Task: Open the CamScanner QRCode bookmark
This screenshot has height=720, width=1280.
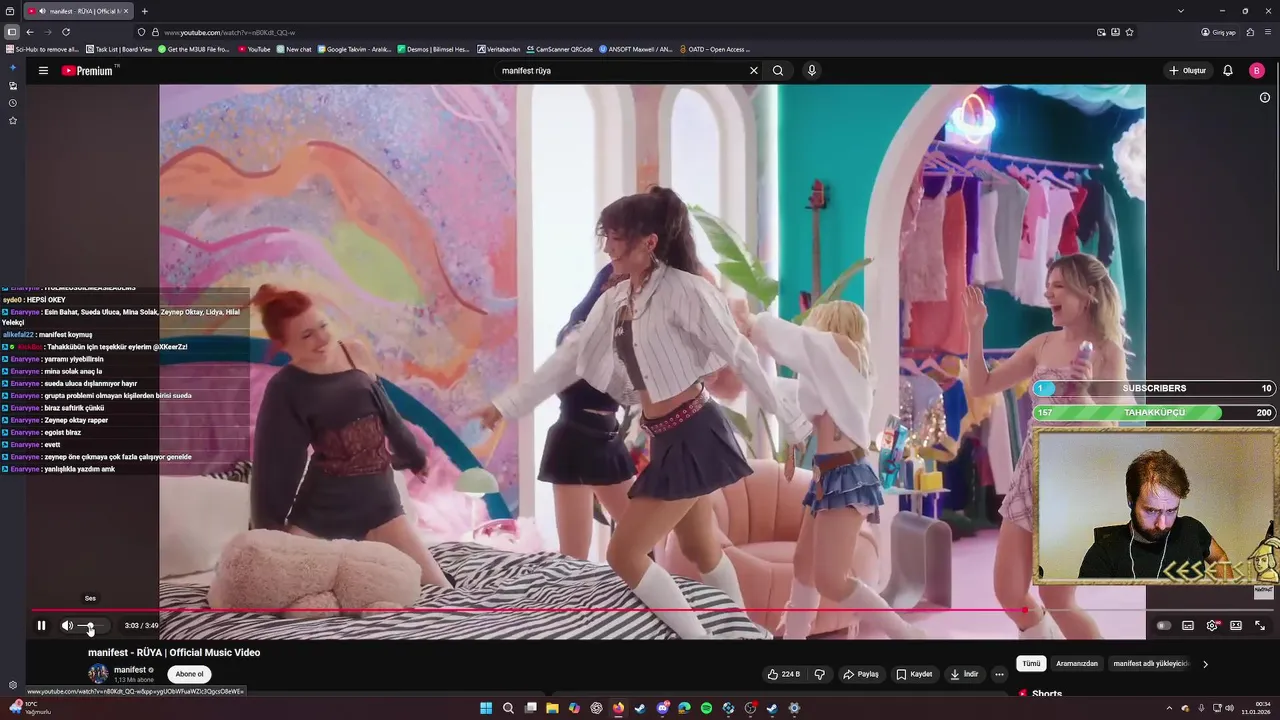Action: click(559, 49)
